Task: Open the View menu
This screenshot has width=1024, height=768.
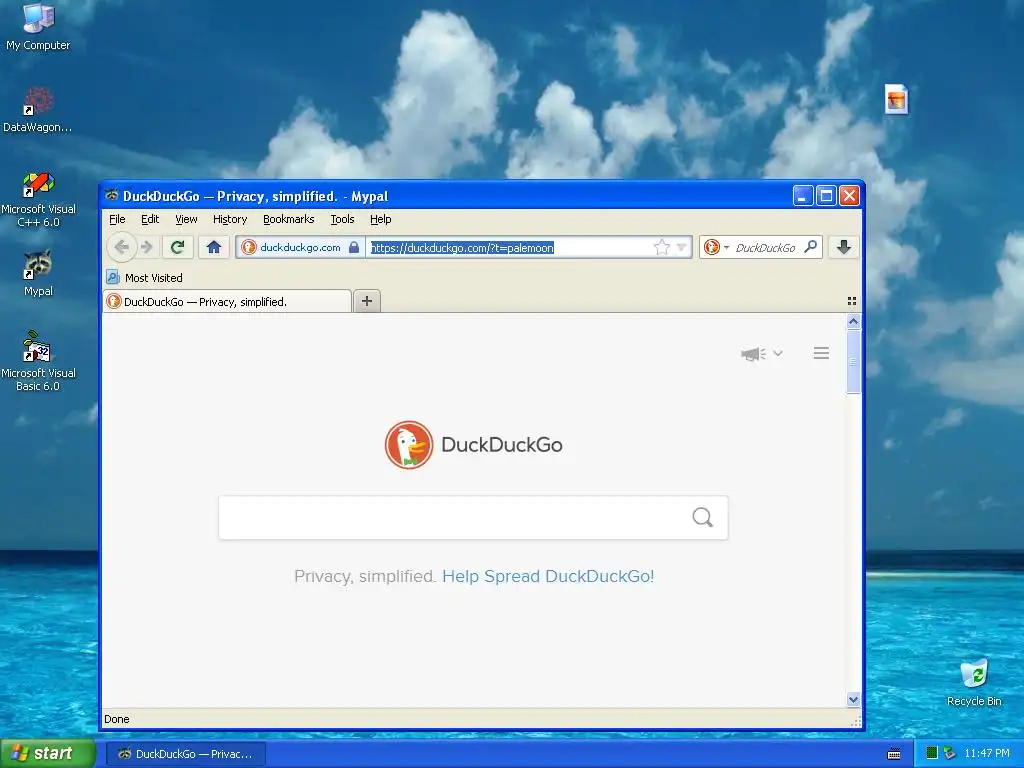Action: click(x=186, y=219)
